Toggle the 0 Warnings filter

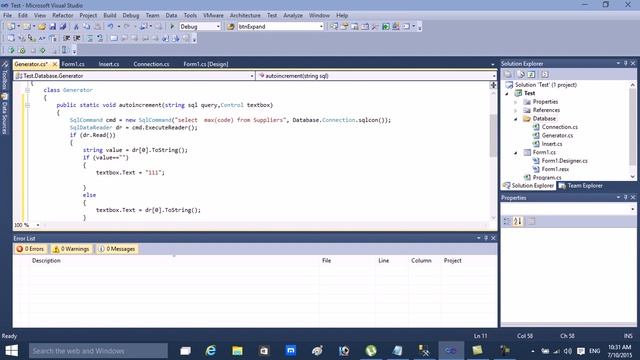(71, 249)
